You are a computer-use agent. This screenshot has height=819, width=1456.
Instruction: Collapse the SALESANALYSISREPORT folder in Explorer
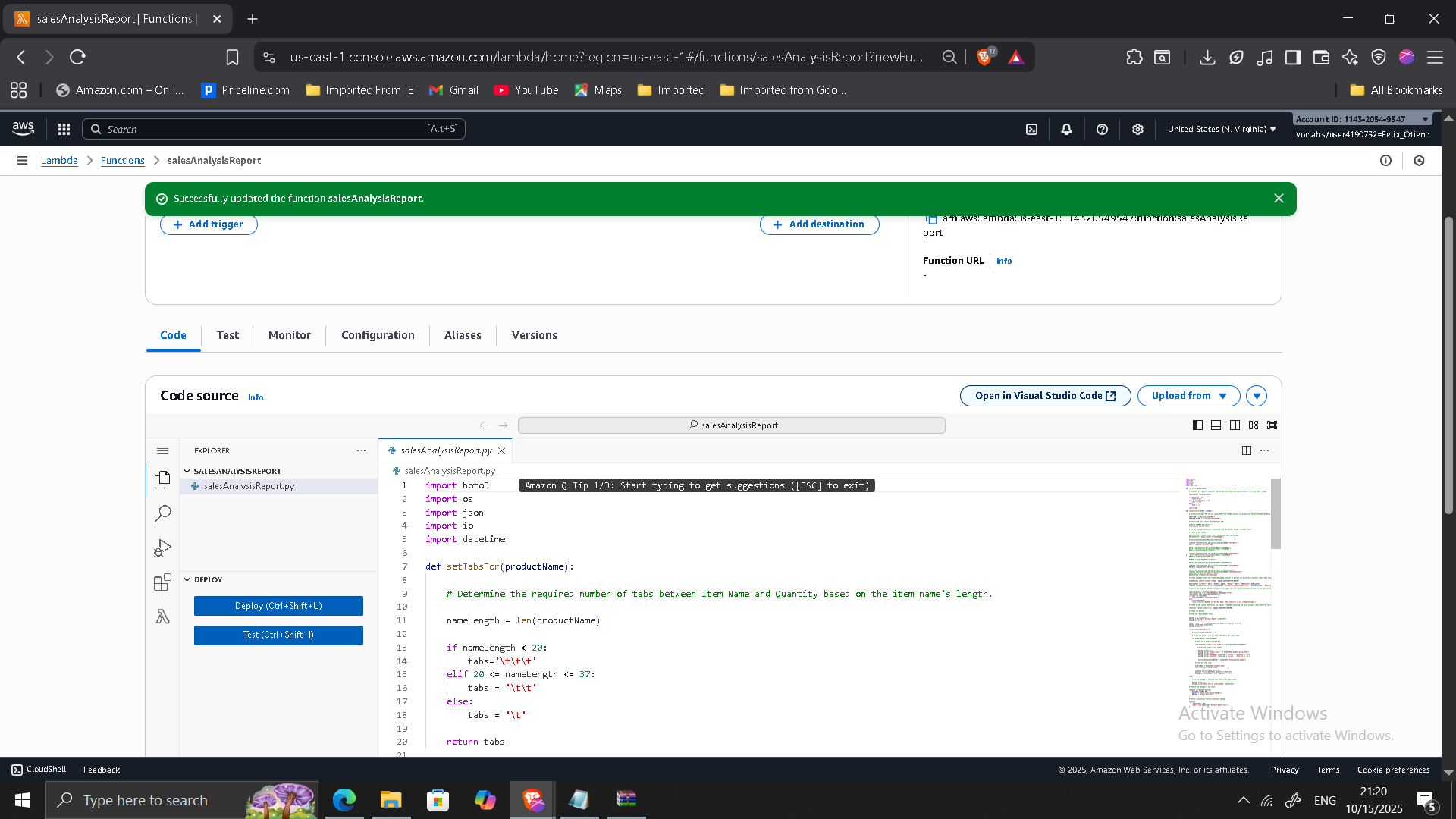click(x=187, y=470)
